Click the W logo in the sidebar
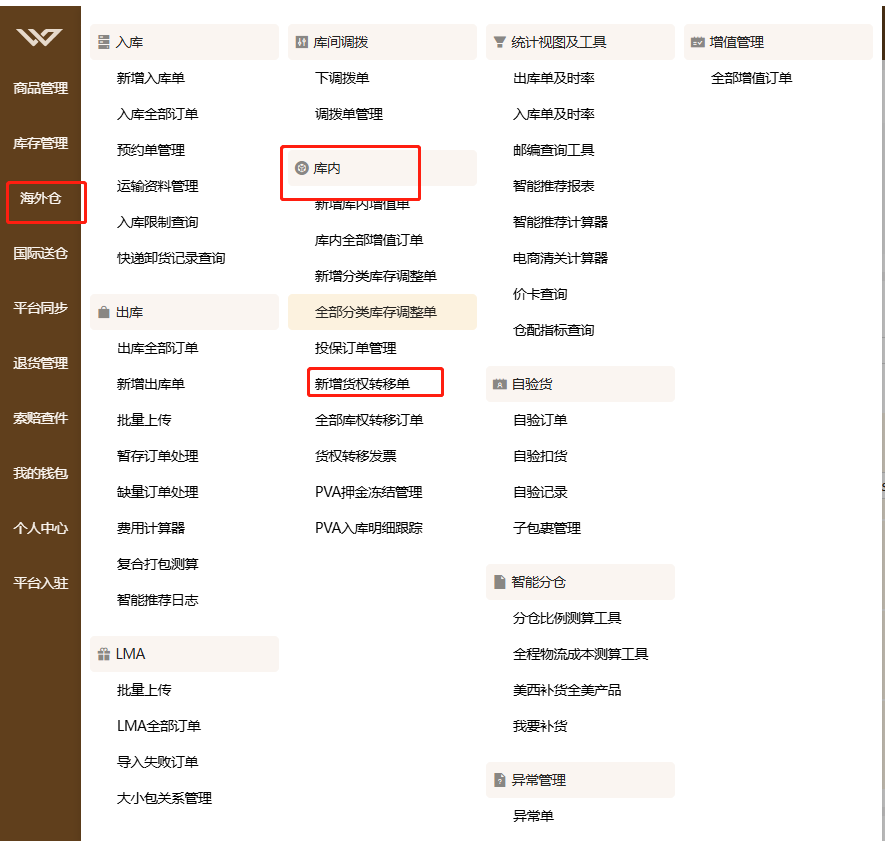Image resolution: width=885 pixels, height=841 pixels. (40, 37)
